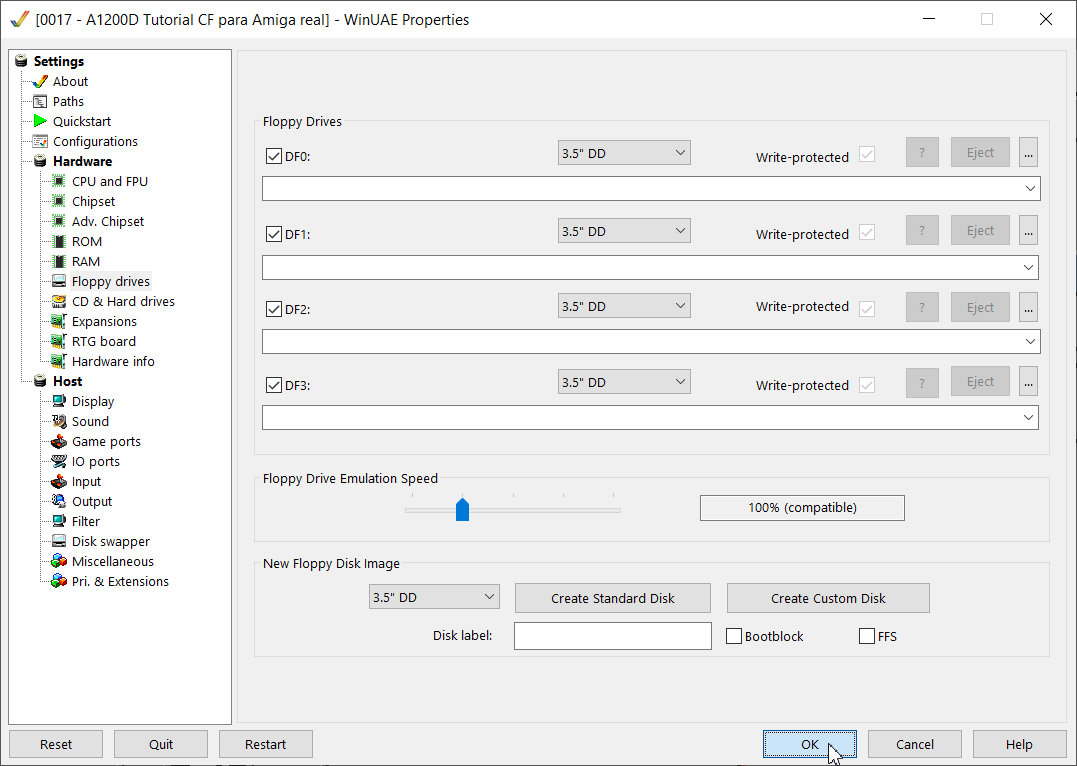This screenshot has height=766, width=1077.
Task: Open the new floppy image type dropdown
Action: click(x=434, y=597)
